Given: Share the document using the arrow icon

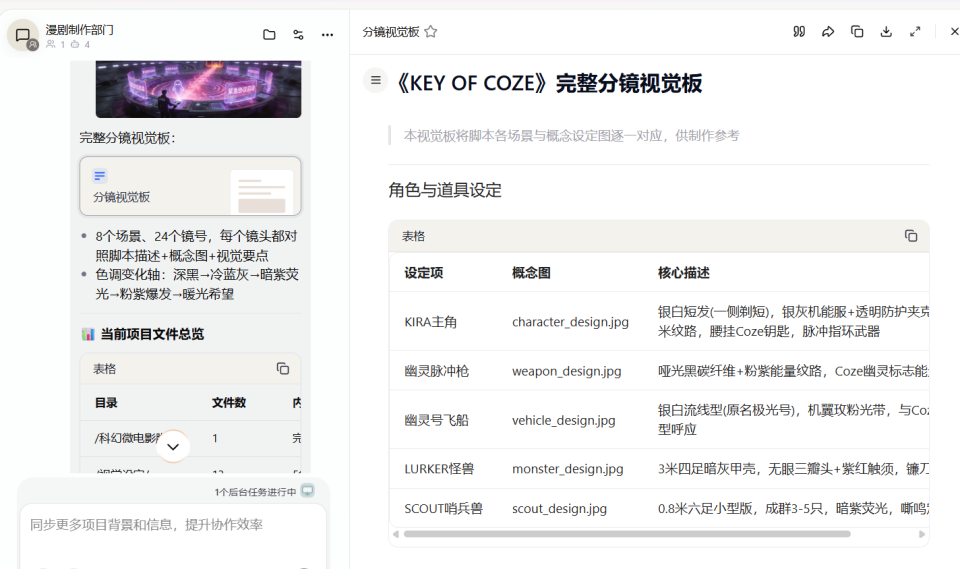Looking at the screenshot, I should click(x=828, y=32).
